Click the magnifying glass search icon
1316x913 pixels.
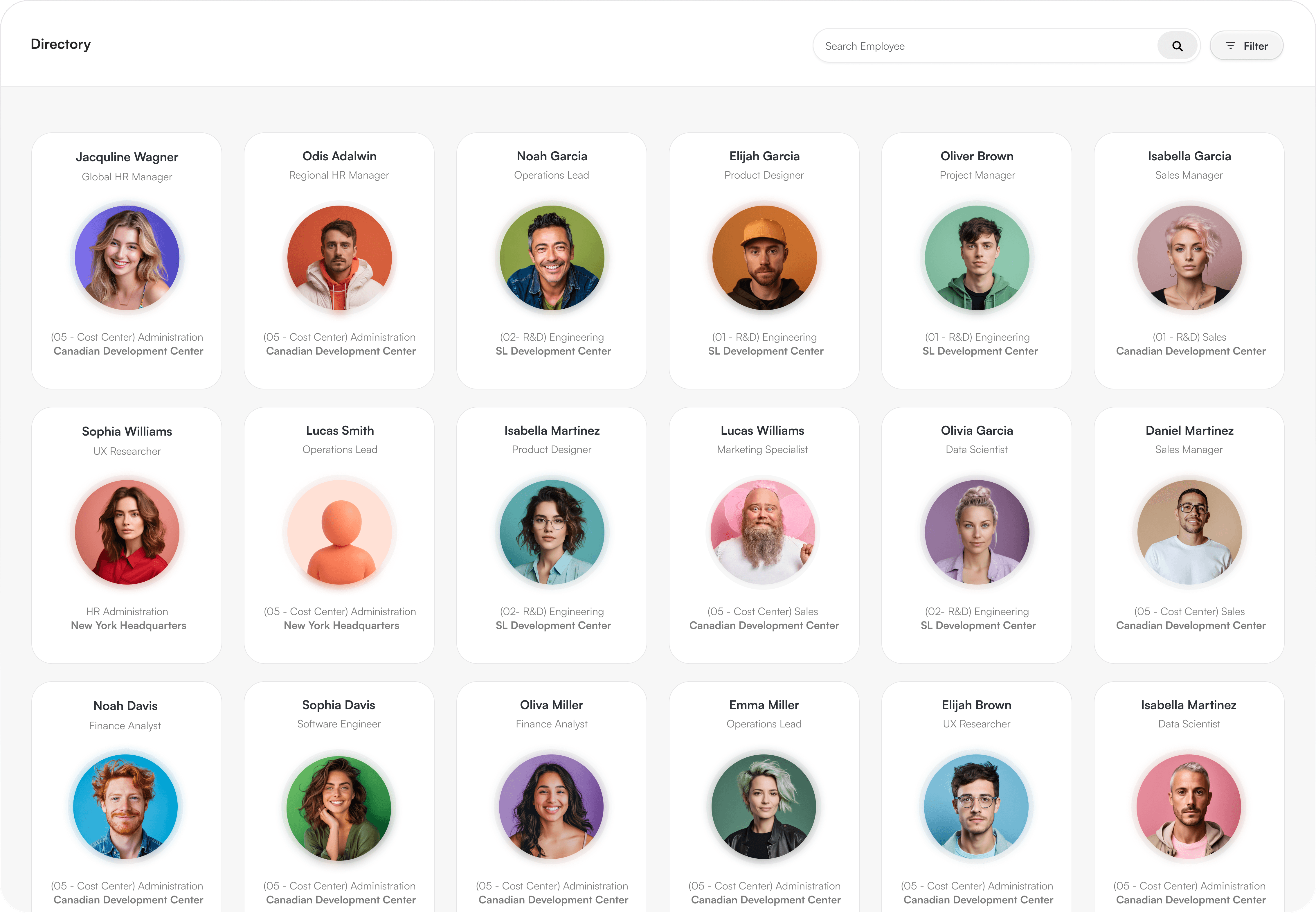coord(1177,46)
